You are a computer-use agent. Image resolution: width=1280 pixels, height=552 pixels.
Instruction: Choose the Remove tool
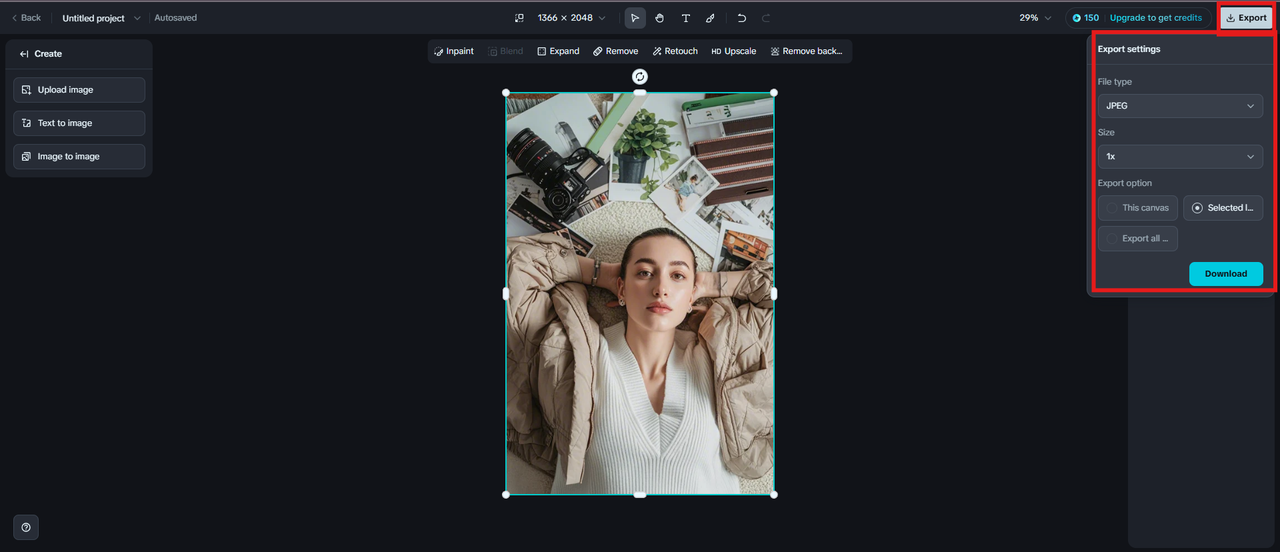pos(615,51)
